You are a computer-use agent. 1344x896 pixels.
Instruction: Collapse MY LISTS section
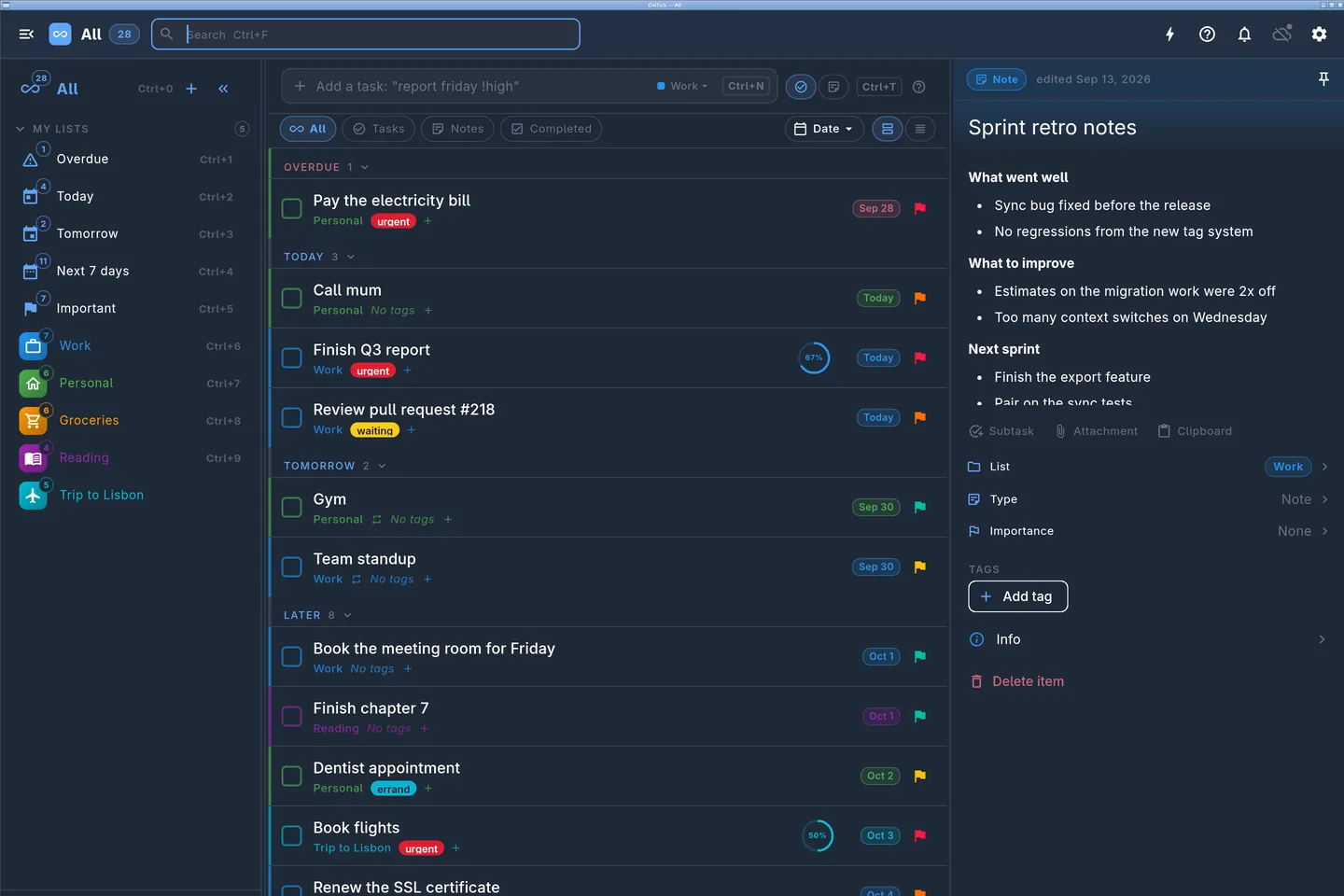[x=21, y=129]
